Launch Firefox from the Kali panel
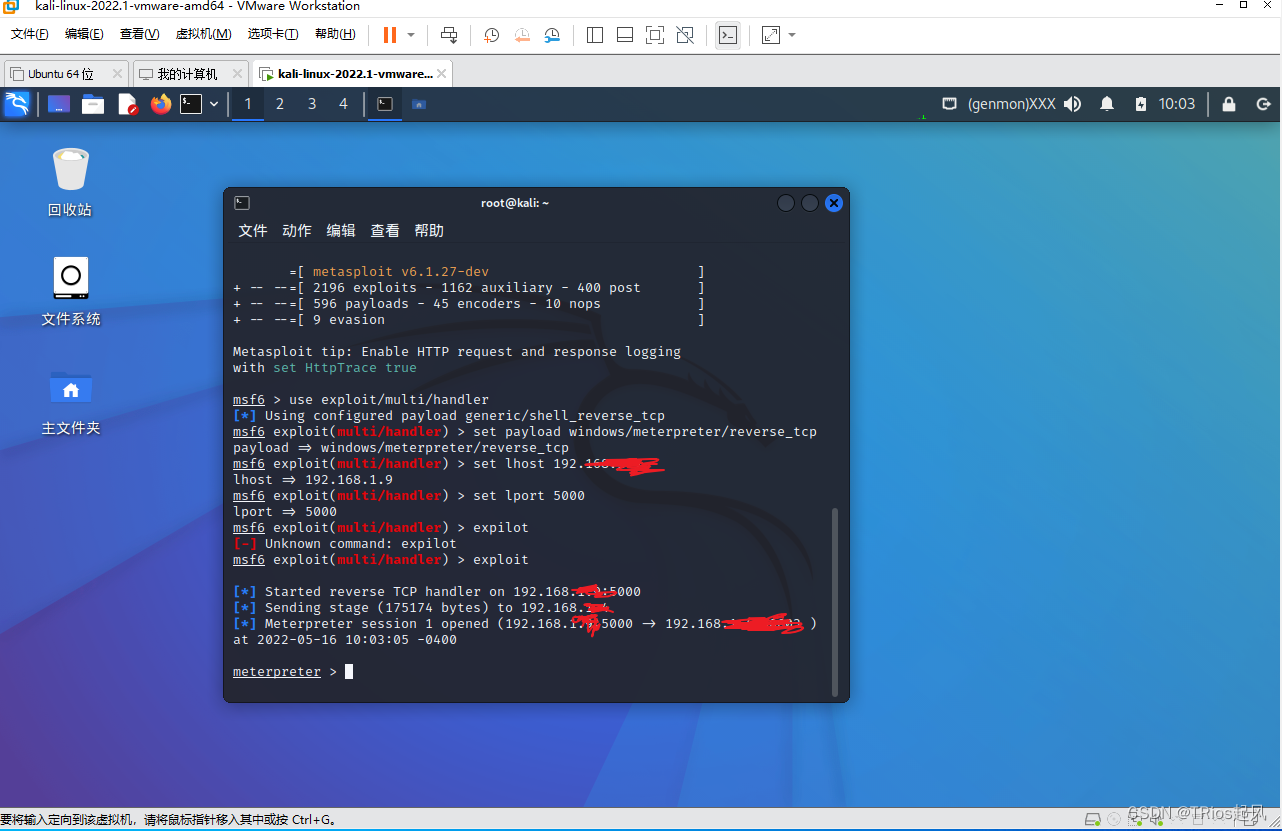Viewport: 1282px width, 831px height. point(161,104)
